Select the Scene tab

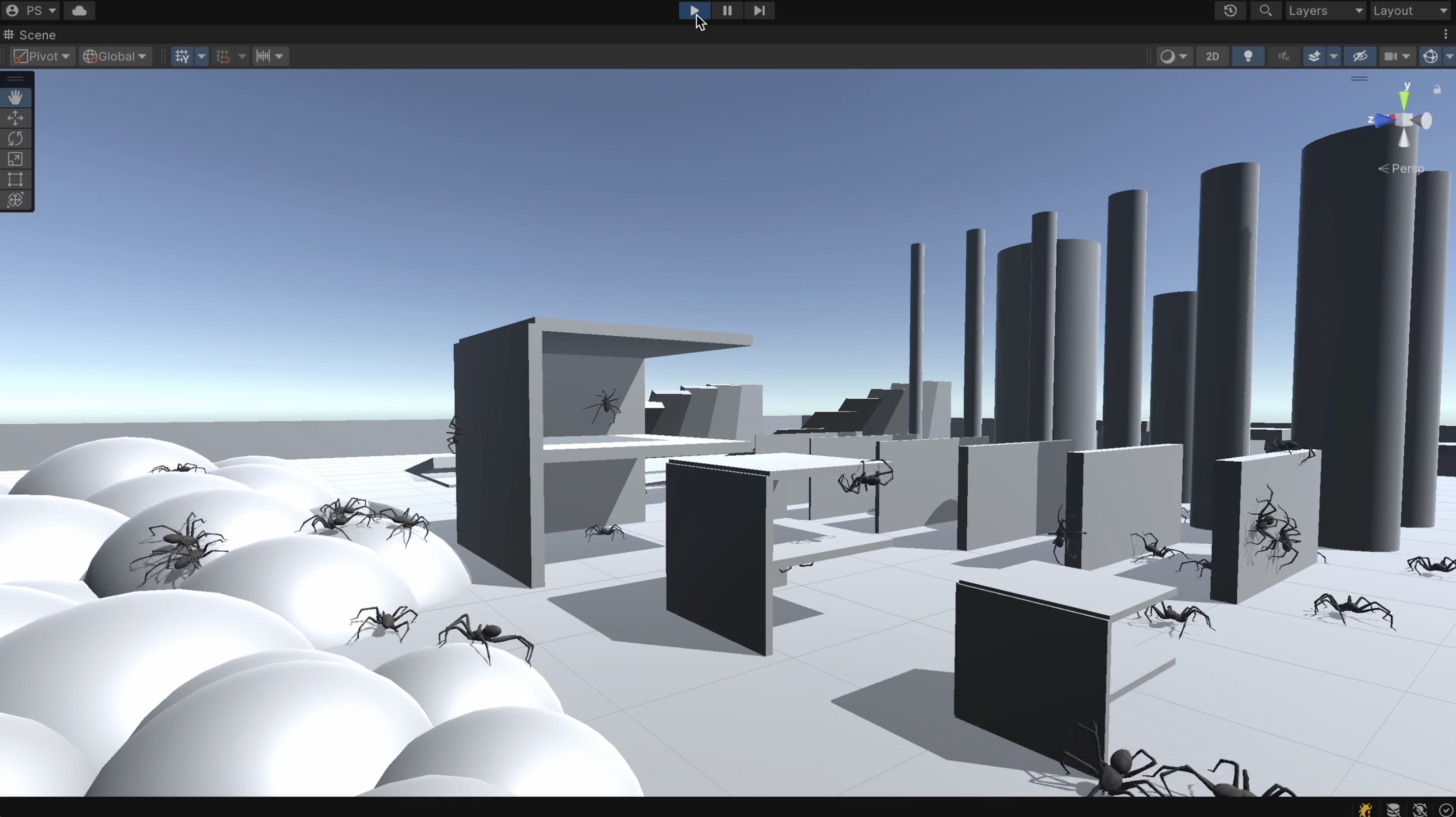(30, 35)
